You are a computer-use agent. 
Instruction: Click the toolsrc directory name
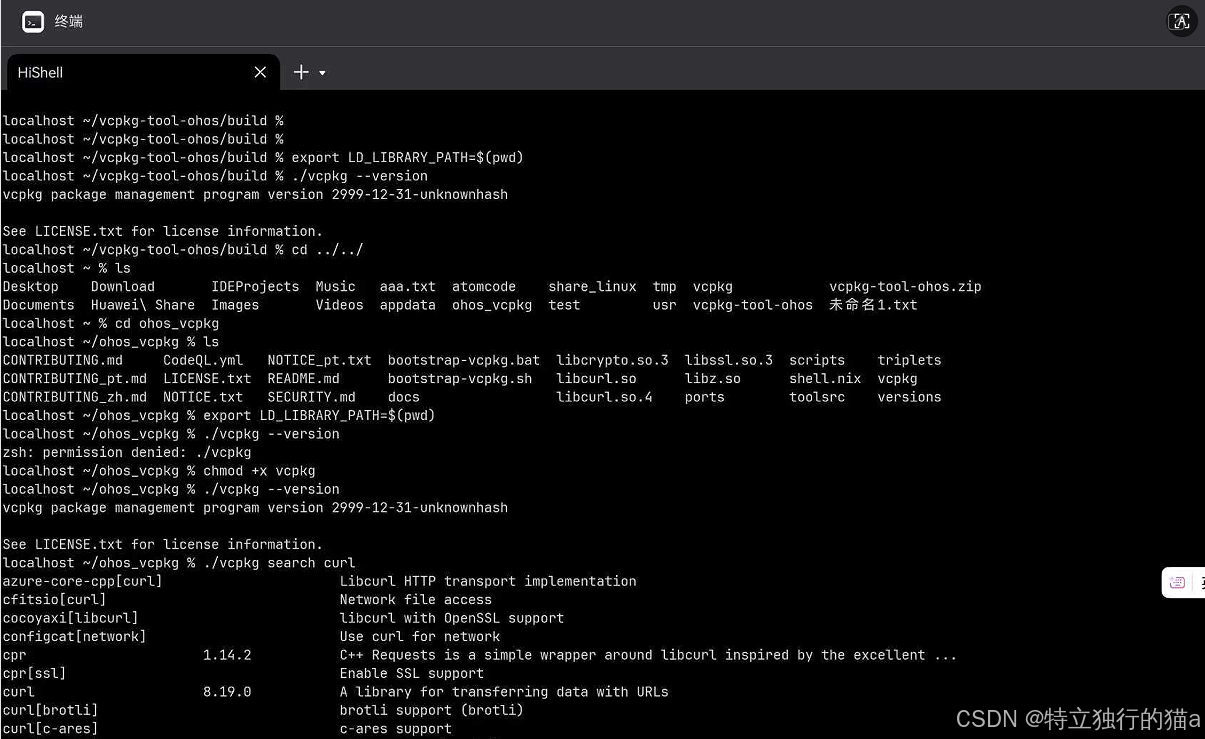817,397
